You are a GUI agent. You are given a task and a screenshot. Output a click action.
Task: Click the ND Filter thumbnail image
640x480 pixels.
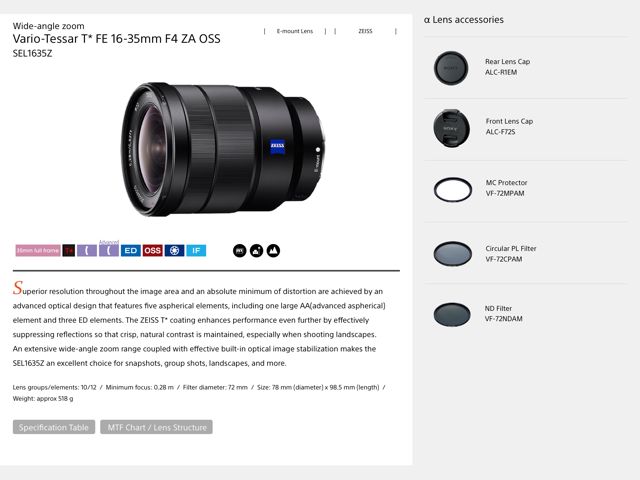452,314
